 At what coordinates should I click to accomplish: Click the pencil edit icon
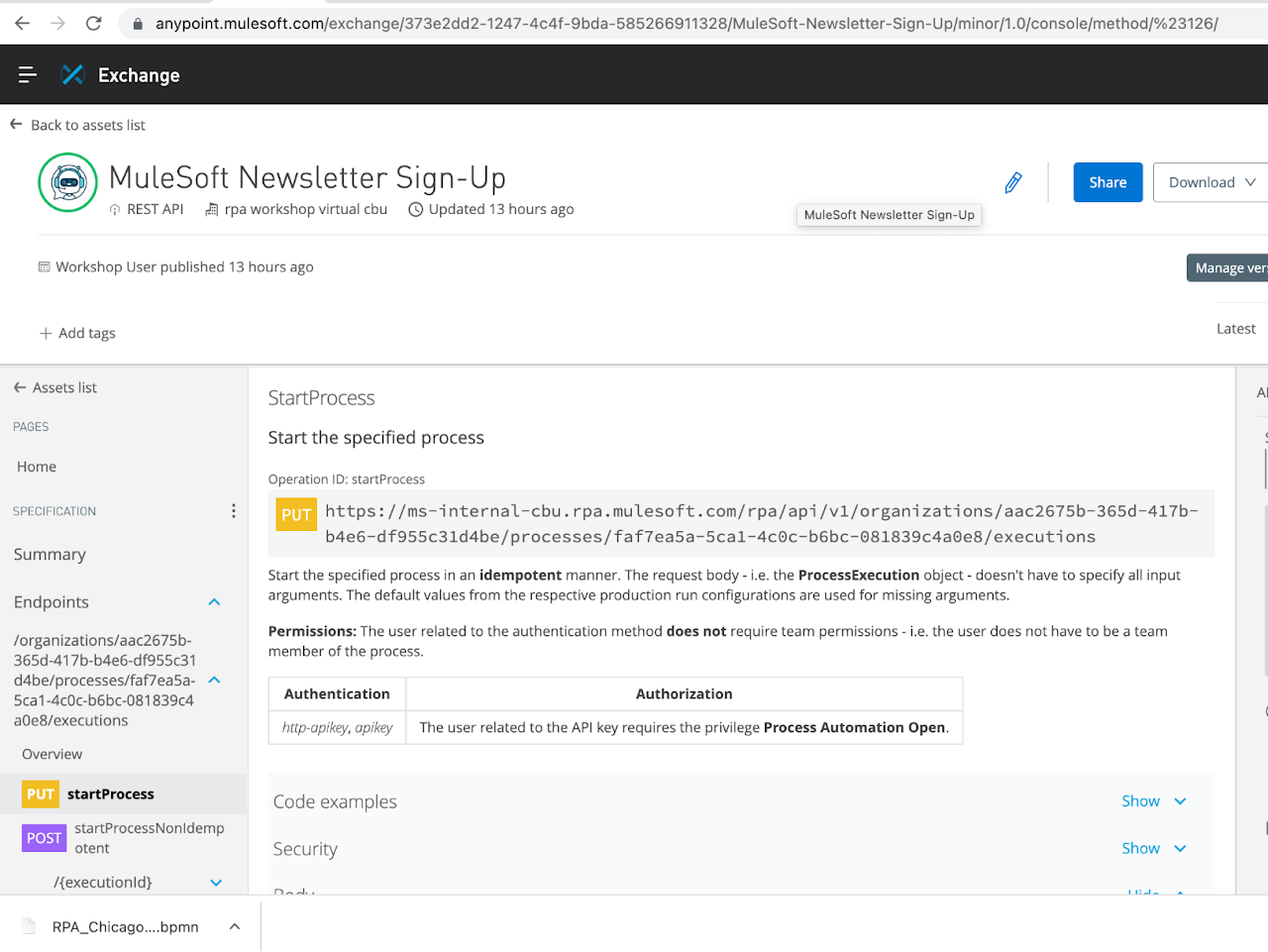(1013, 182)
